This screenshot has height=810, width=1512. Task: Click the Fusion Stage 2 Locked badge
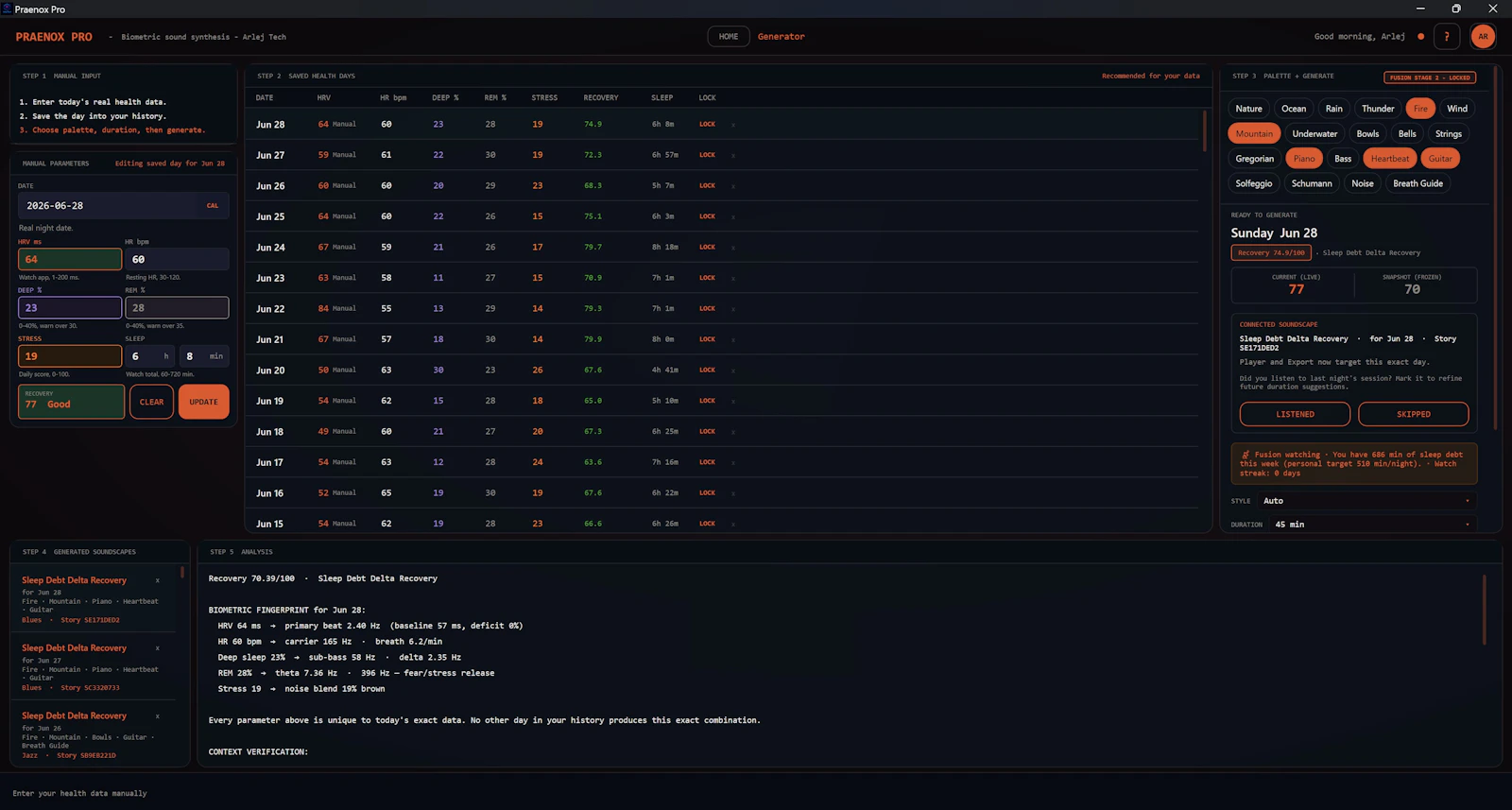[1430, 78]
